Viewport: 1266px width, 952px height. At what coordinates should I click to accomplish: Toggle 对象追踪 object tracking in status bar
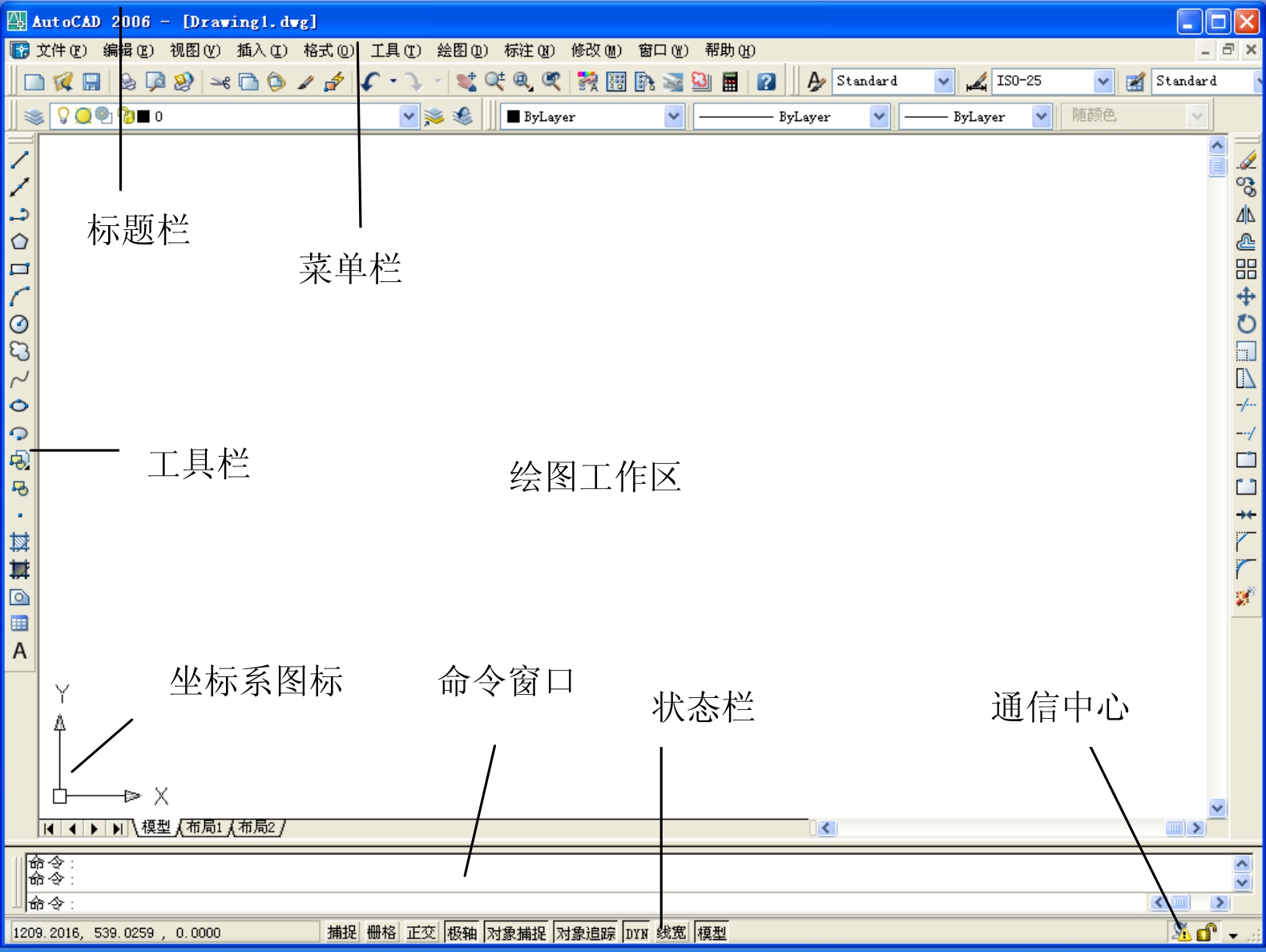(x=586, y=932)
